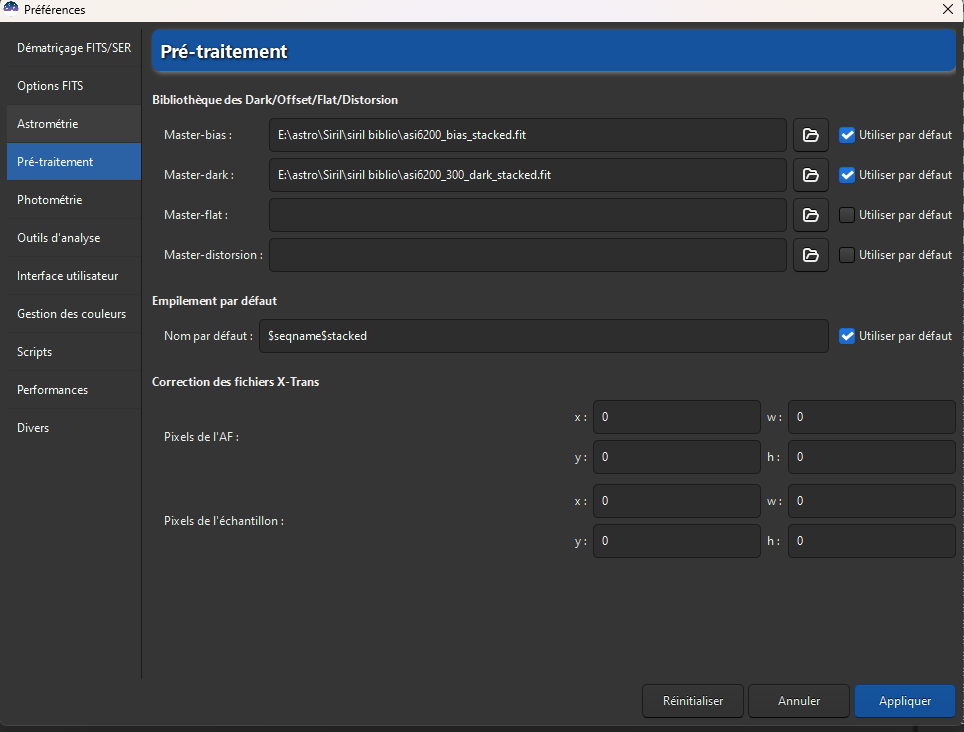964x732 pixels.
Task: Open Master-flat file browser icon
Action: tap(810, 215)
